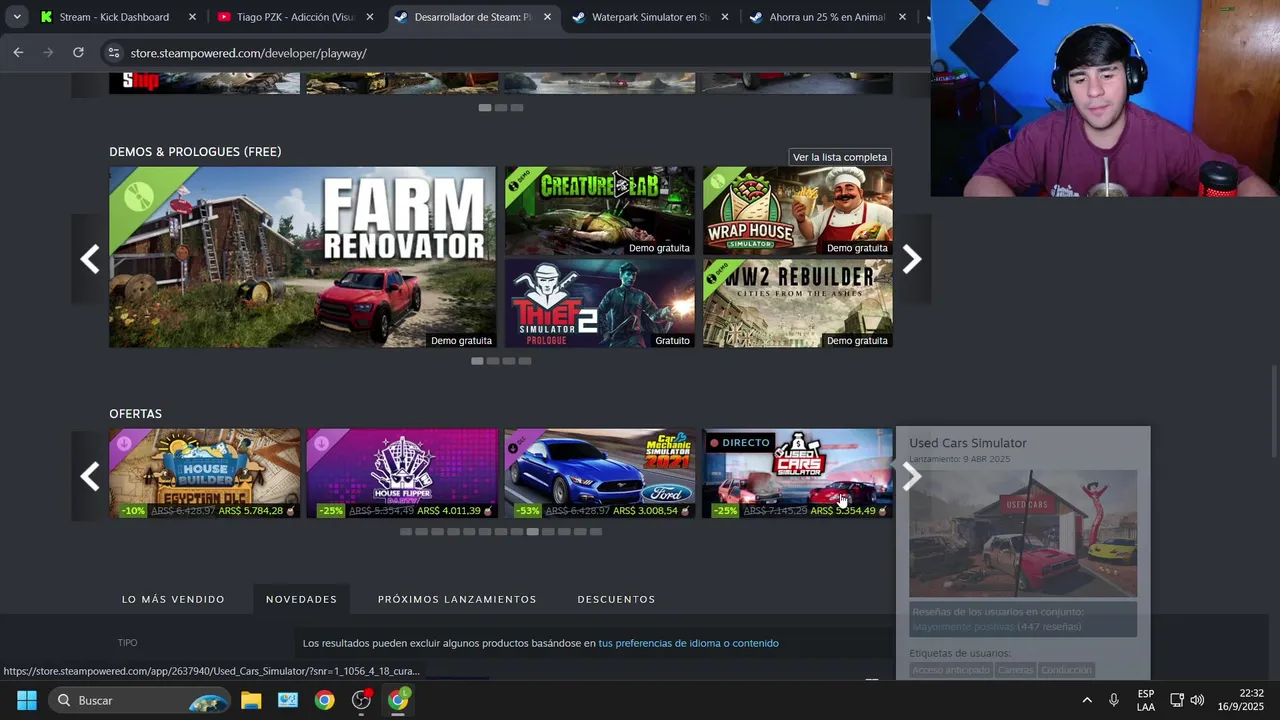Click Ver la lista completa button

click(x=840, y=157)
